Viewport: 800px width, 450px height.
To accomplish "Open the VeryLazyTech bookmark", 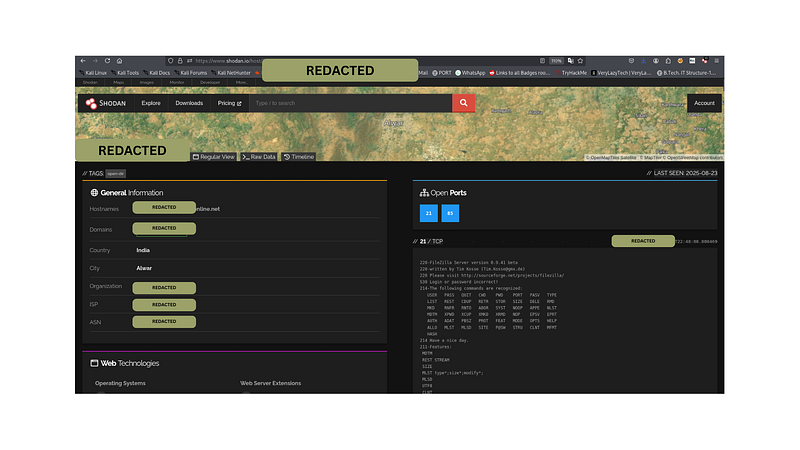I will [x=621, y=73].
